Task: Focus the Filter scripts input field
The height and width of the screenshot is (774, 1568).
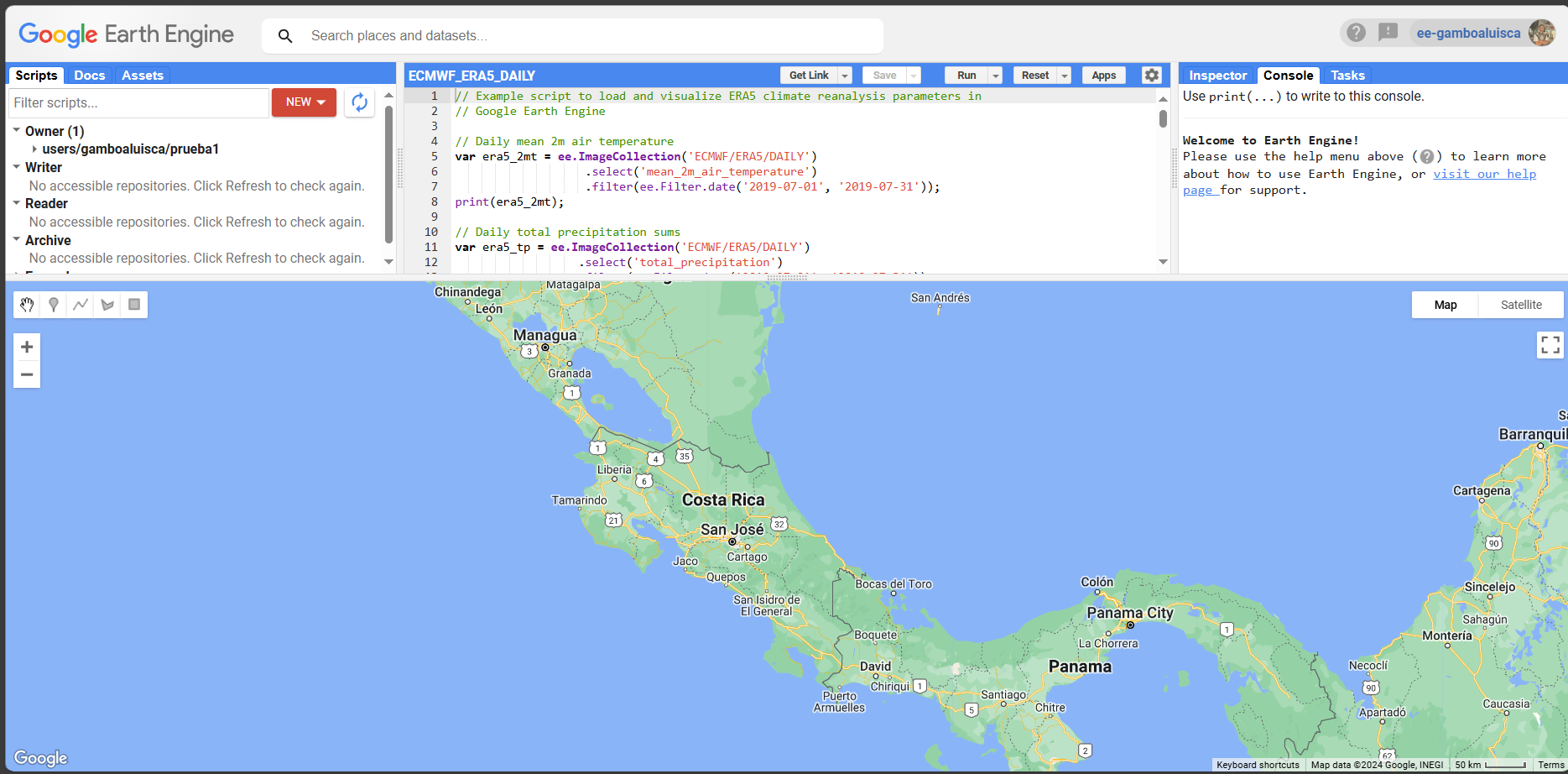Action: click(x=138, y=102)
